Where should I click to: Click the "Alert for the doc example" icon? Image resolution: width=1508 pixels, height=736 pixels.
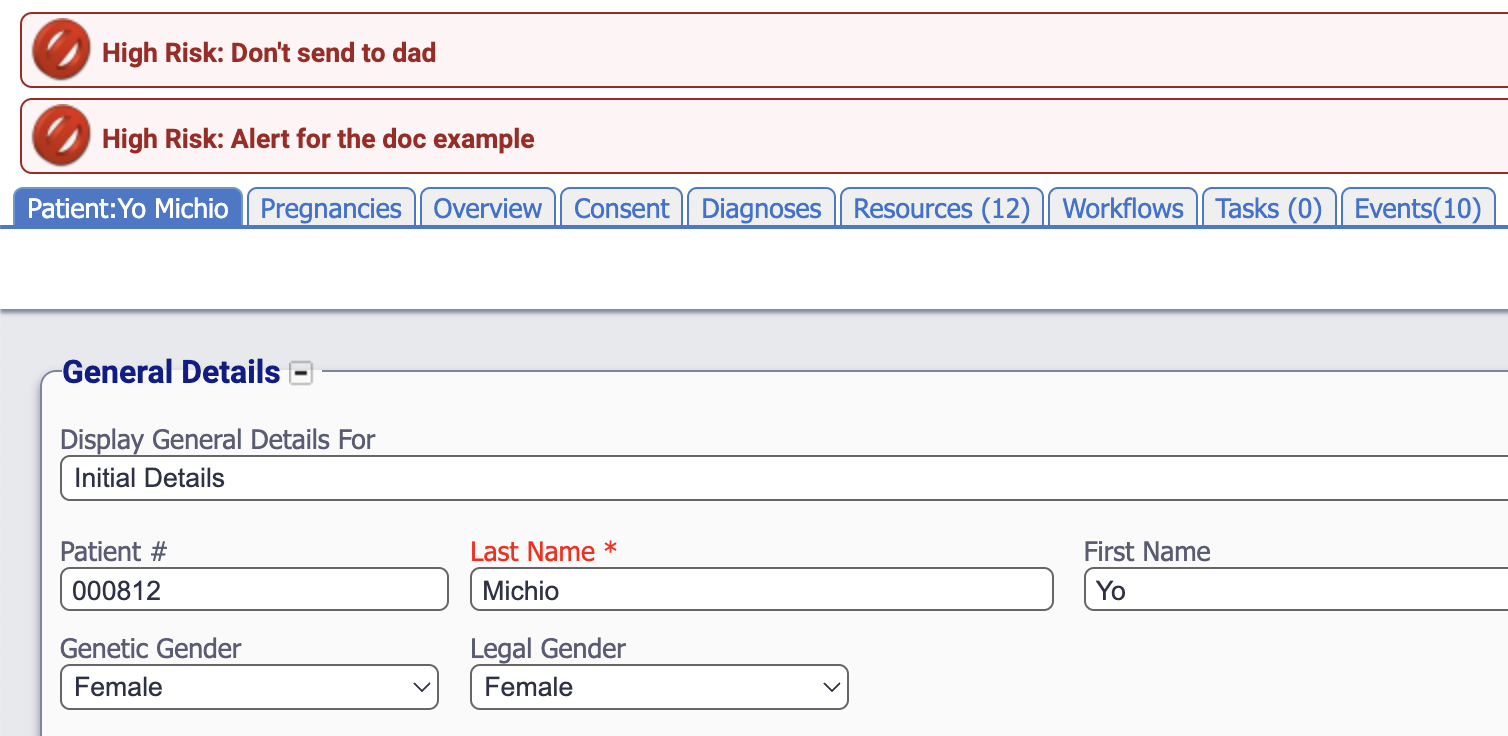point(61,138)
